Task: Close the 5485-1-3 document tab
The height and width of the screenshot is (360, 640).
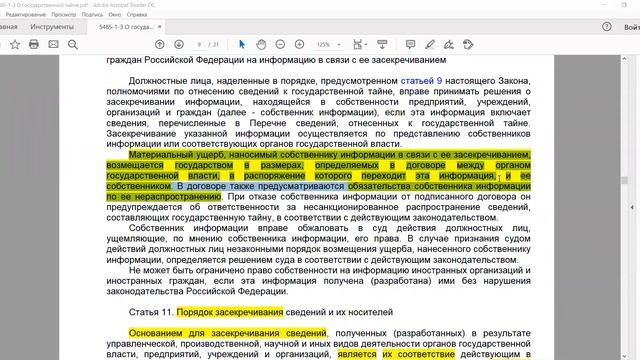Action: pyautogui.click(x=160, y=27)
